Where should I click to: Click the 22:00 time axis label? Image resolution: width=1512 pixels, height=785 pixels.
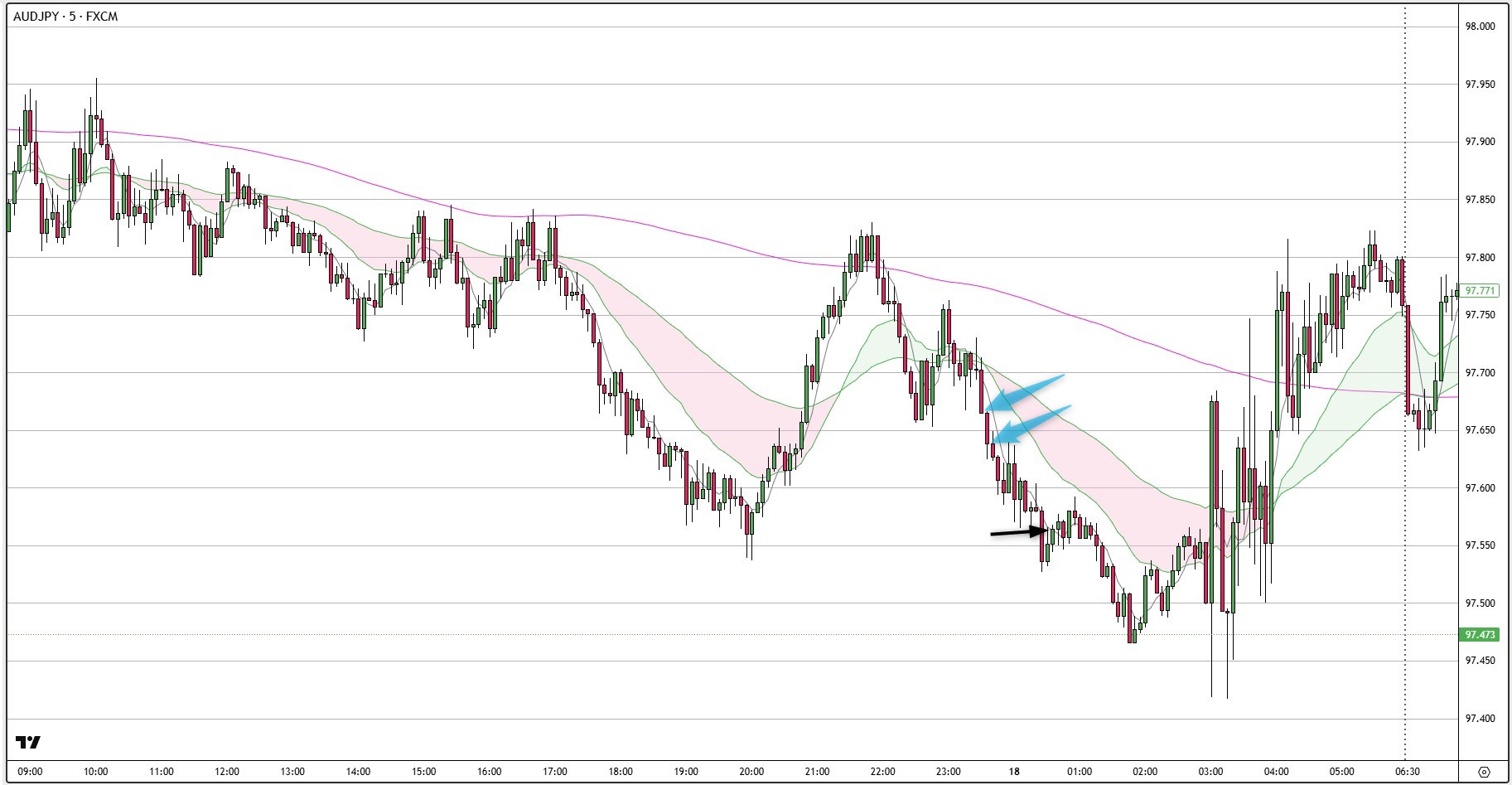pyautogui.click(x=882, y=772)
